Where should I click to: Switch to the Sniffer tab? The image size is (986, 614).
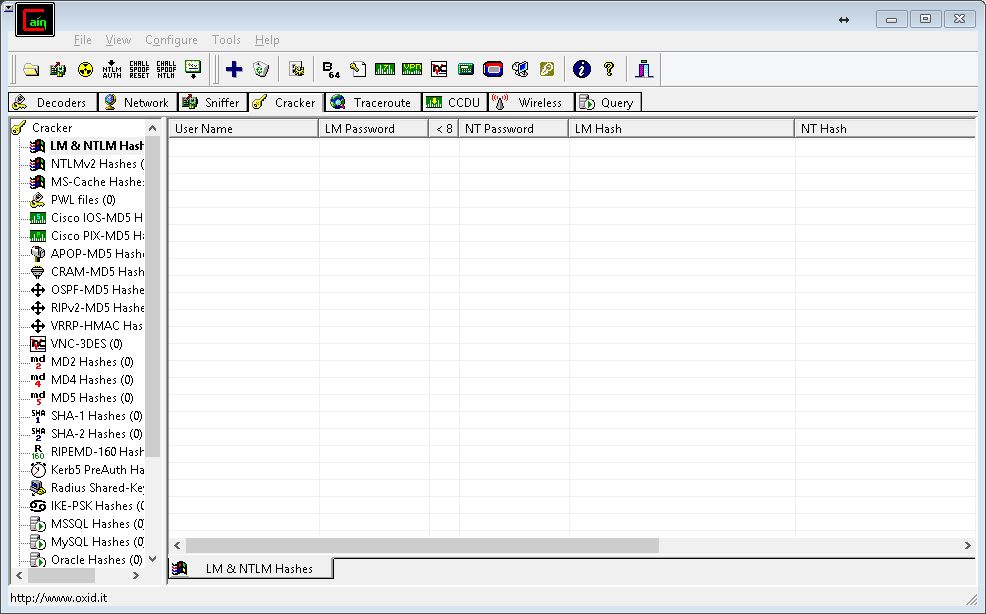click(213, 103)
